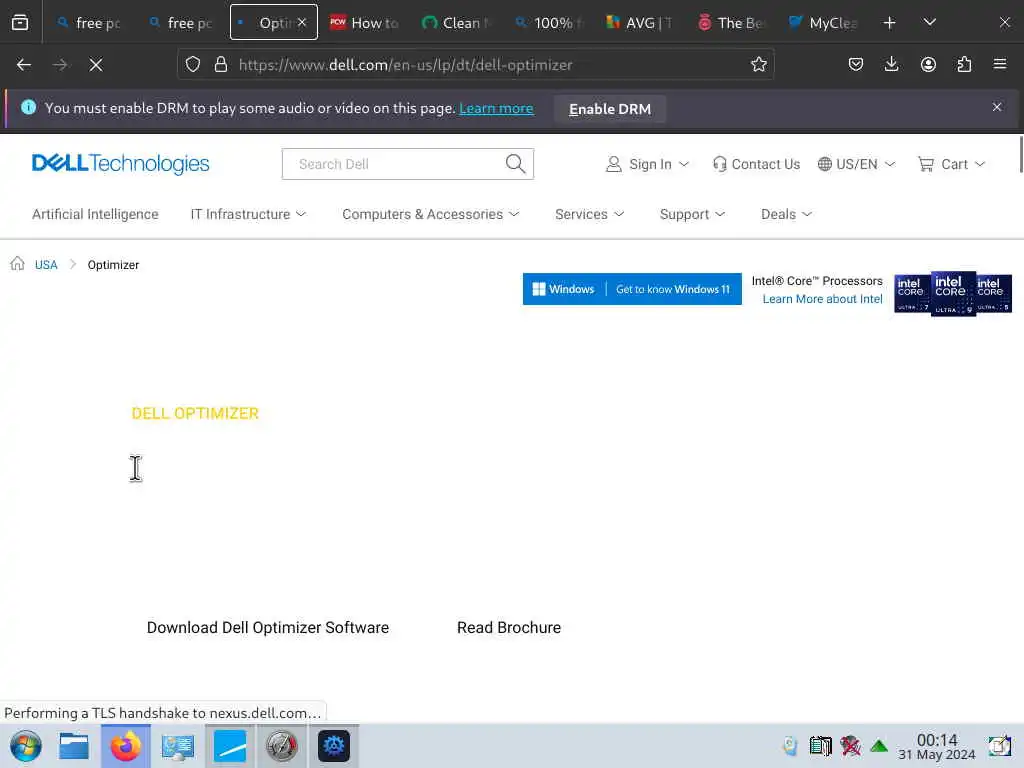Open the gauge-shaped taskbar application
The height and width of the screenshot is (768, 1024).
[x=281, y=746]
